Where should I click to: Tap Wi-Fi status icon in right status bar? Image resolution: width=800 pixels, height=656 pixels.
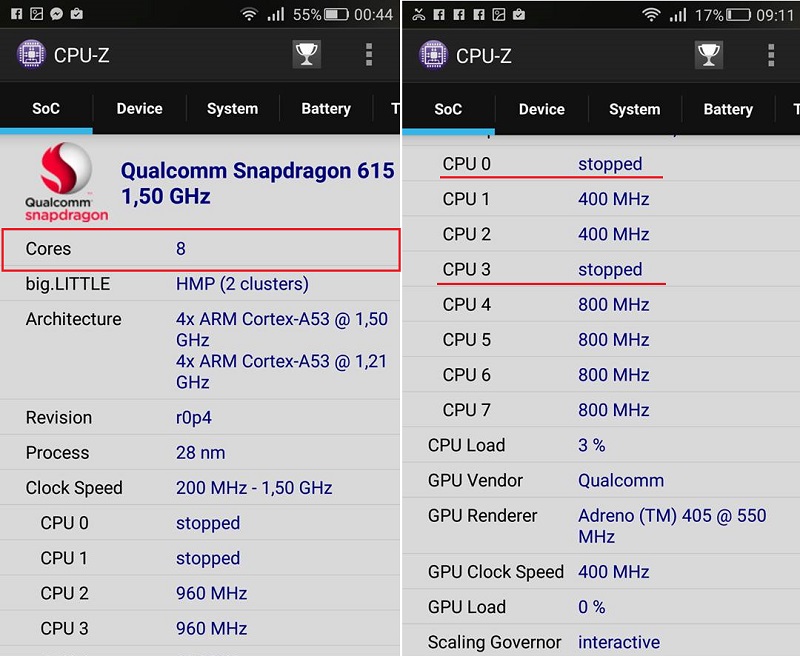tap(651, 15)
